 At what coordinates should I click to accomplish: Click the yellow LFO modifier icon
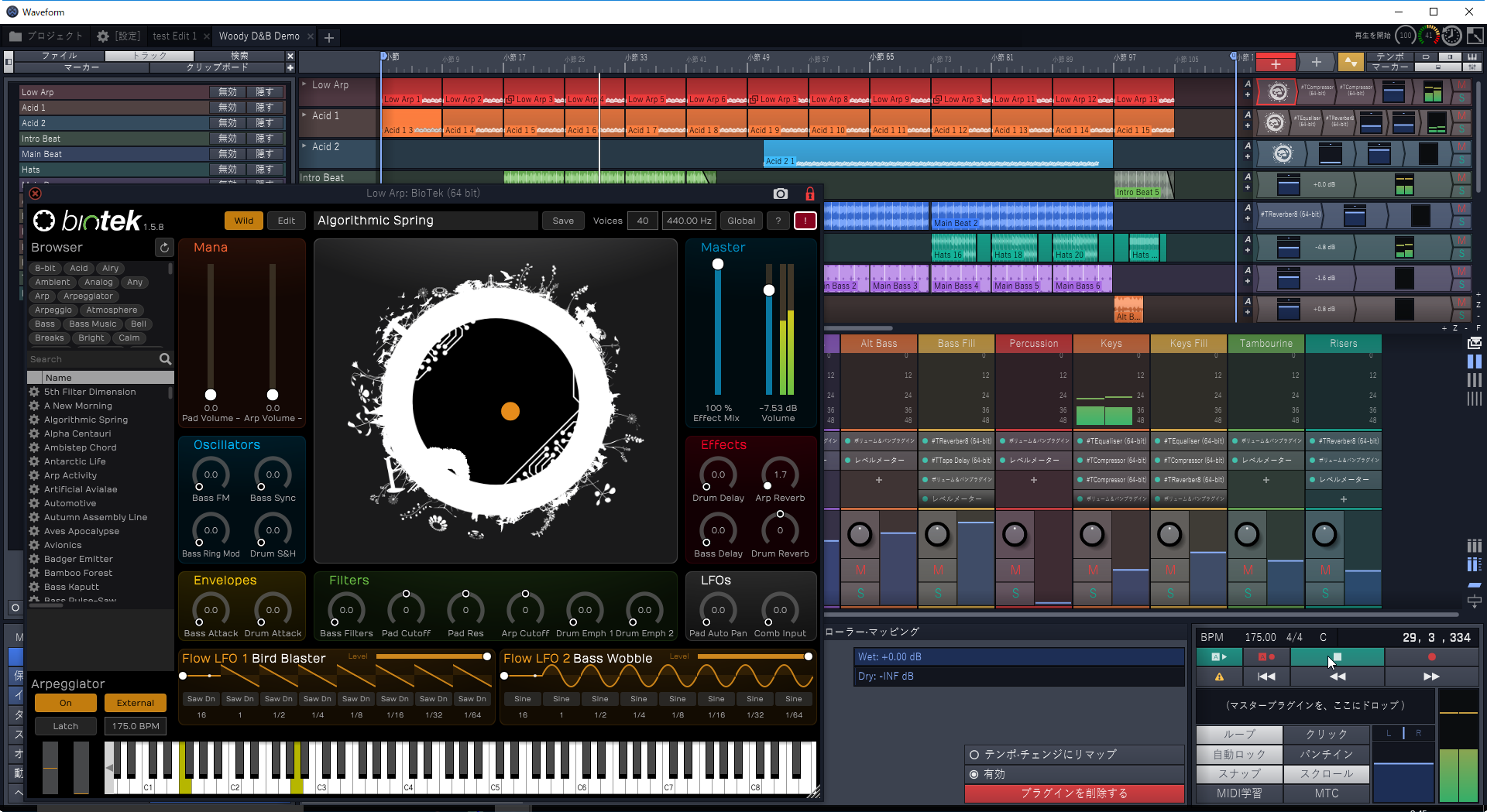click(1350, 63)
